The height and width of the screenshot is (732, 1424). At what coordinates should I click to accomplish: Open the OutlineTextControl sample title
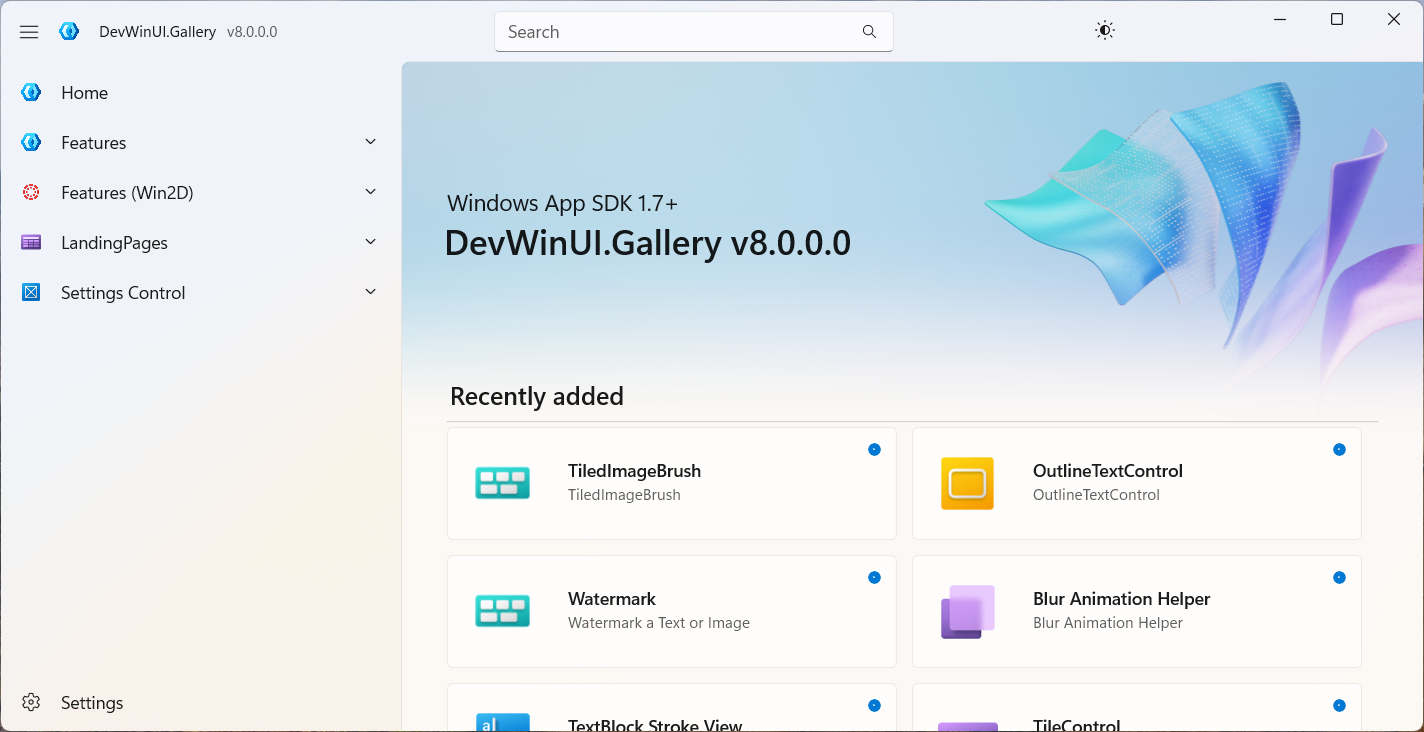pos(1107,471)
